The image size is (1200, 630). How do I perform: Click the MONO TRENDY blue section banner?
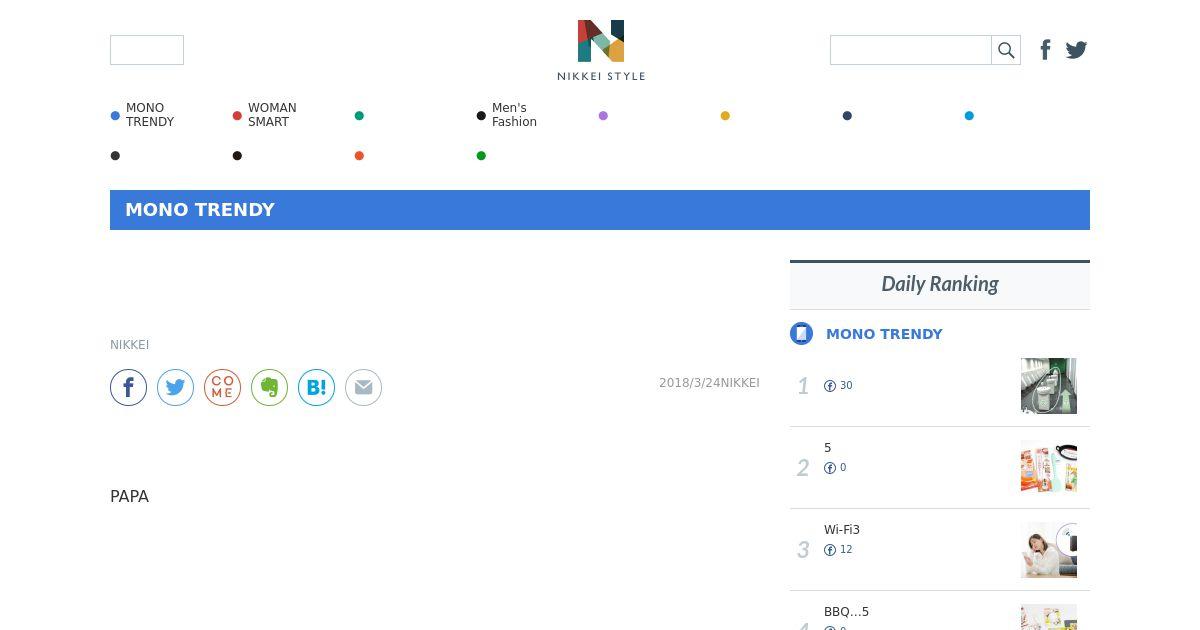coord(600,210)
